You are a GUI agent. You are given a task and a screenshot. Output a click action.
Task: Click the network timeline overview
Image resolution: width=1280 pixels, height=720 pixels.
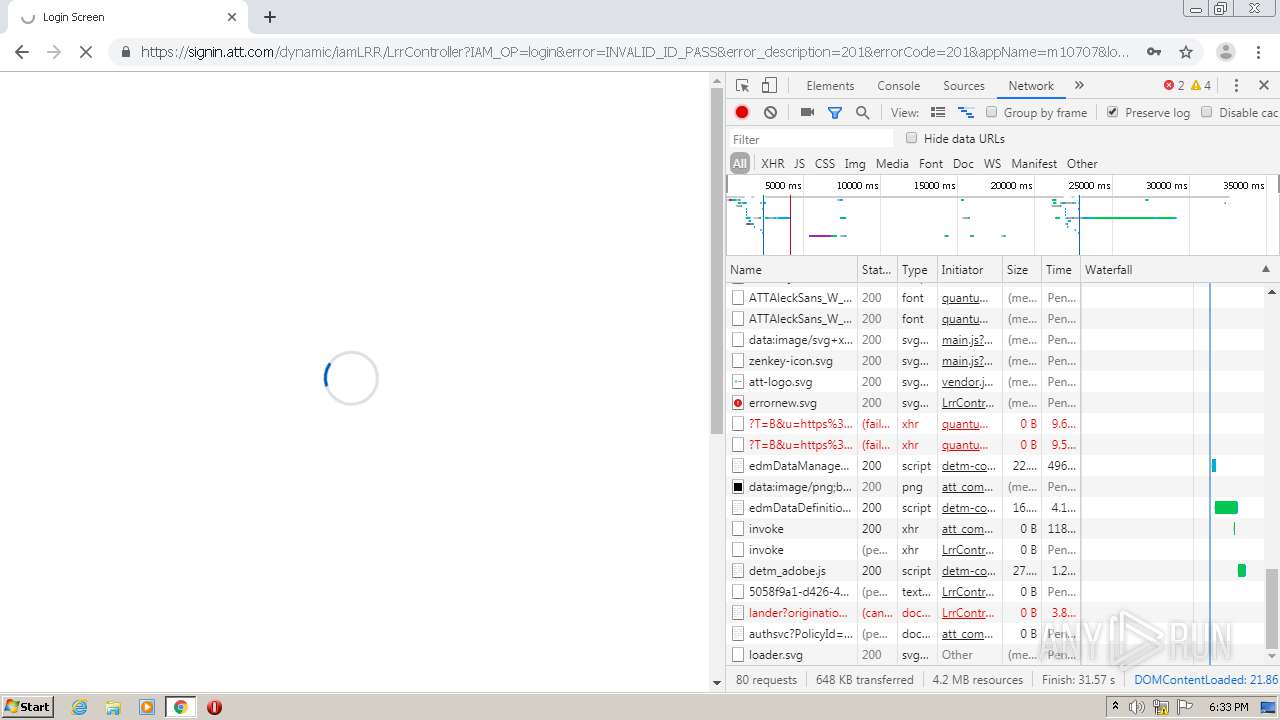point(1002,216)
